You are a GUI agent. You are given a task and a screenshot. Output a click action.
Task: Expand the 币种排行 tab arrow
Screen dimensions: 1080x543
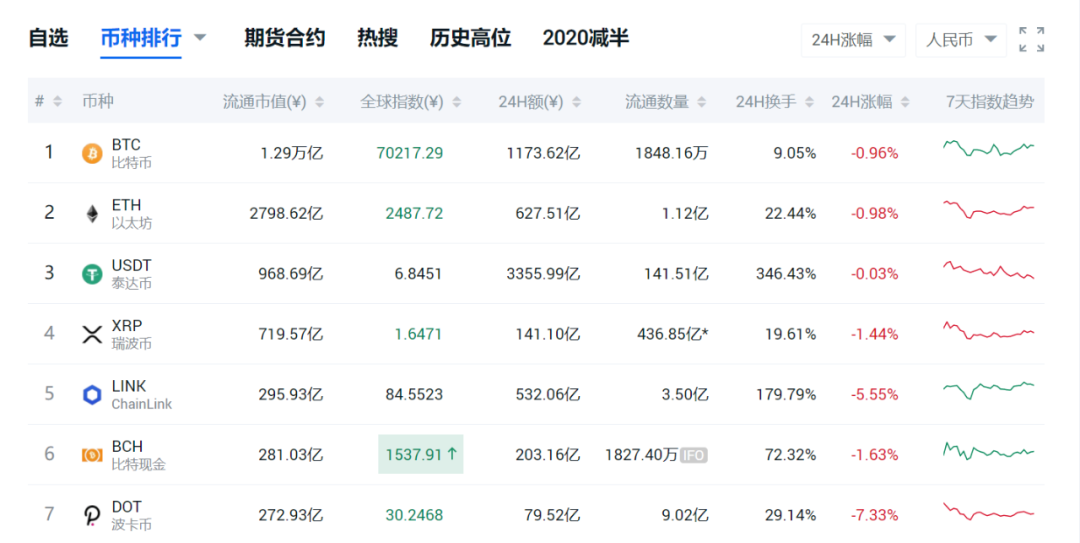[x=200, y=37]
